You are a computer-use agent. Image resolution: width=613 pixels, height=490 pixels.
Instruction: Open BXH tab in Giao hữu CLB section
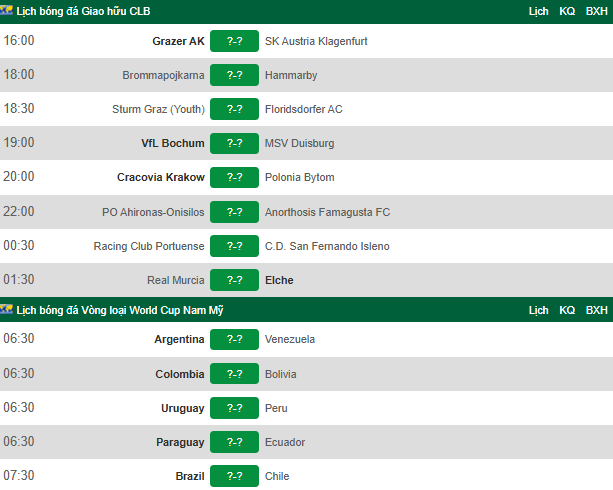597,11
